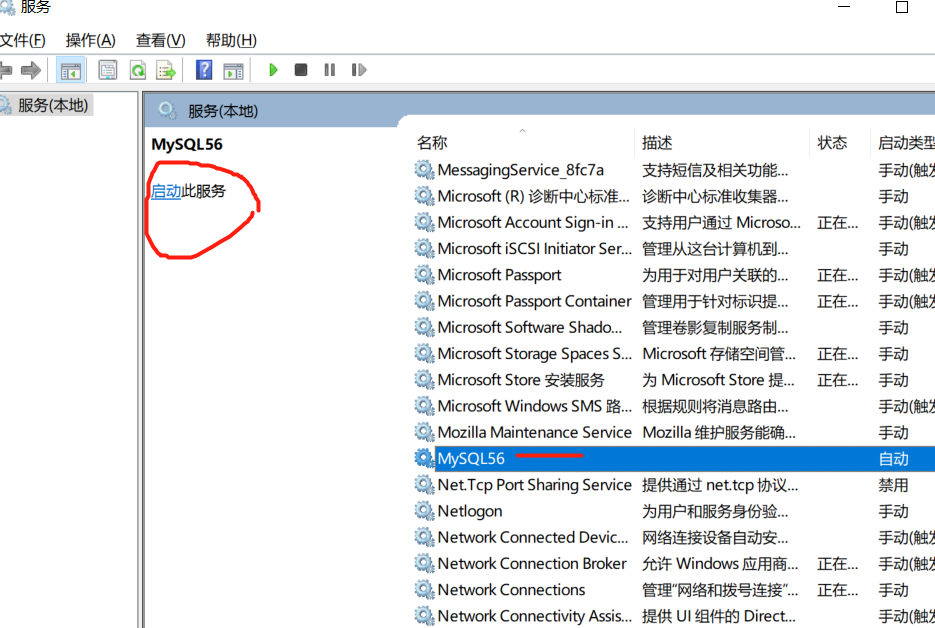The image size is (935, 628).
Task: Click the Help question mark icon
Action: coord(203,69)
